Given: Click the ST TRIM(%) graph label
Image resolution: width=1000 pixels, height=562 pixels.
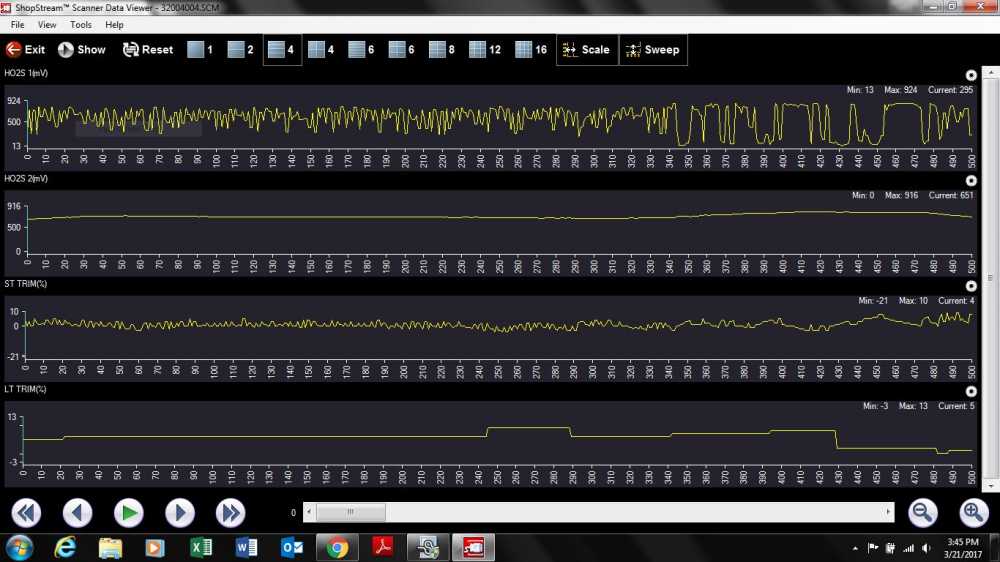Looking at the screenshot, I should pos(26,284).
